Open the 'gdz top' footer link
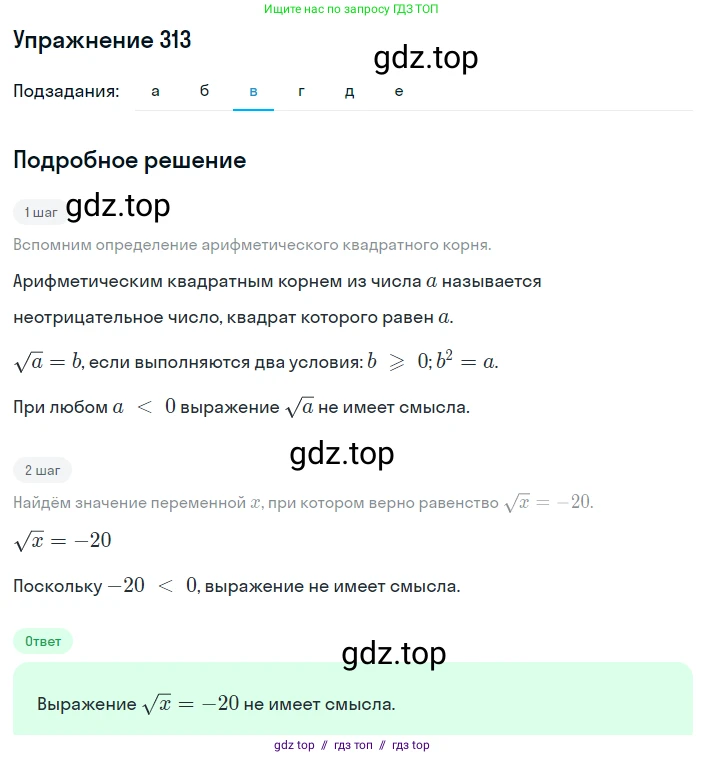Screen dimensions: 705x757 click(294, 745)
